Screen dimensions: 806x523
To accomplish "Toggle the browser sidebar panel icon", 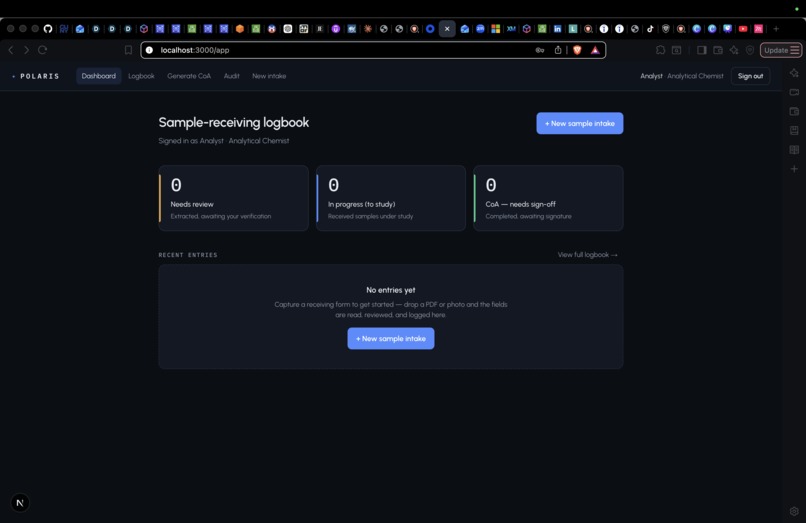I will (x=702, y=50).
